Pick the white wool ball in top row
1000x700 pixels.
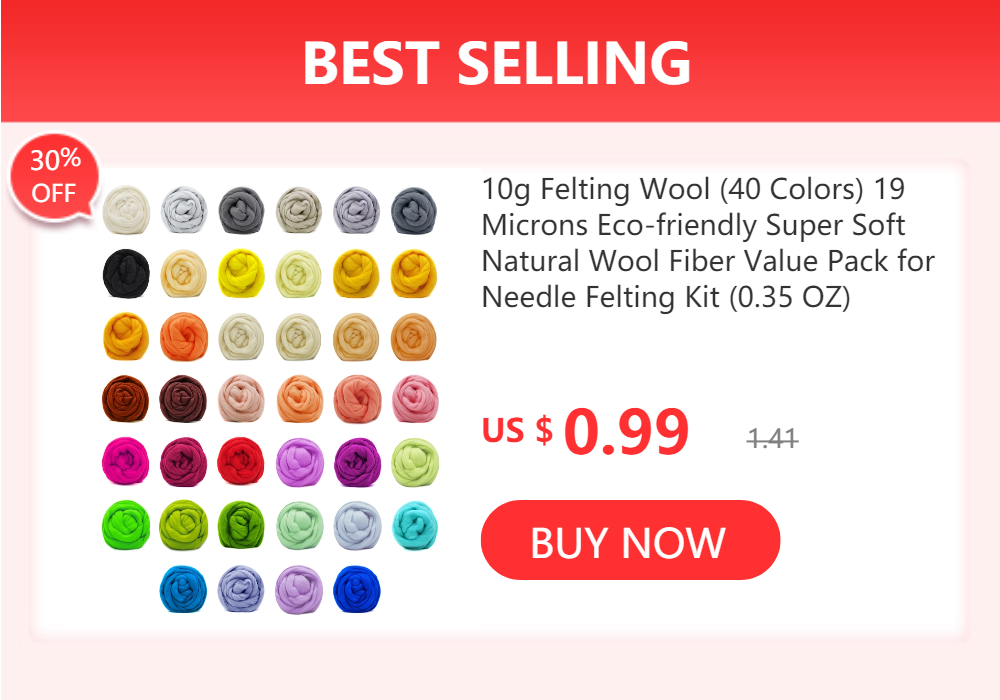click(126, 210)
